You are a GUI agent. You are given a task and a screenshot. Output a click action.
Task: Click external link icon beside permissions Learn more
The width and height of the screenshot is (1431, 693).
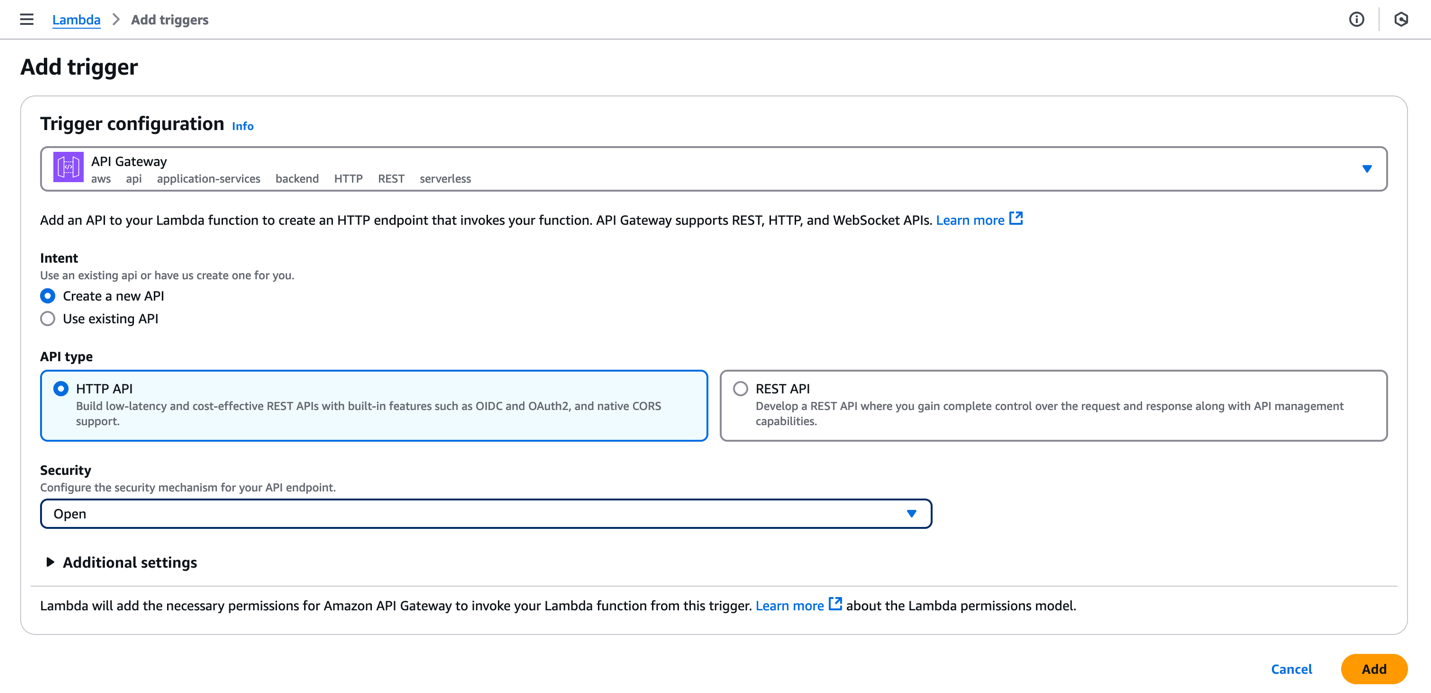coord(835,604)
